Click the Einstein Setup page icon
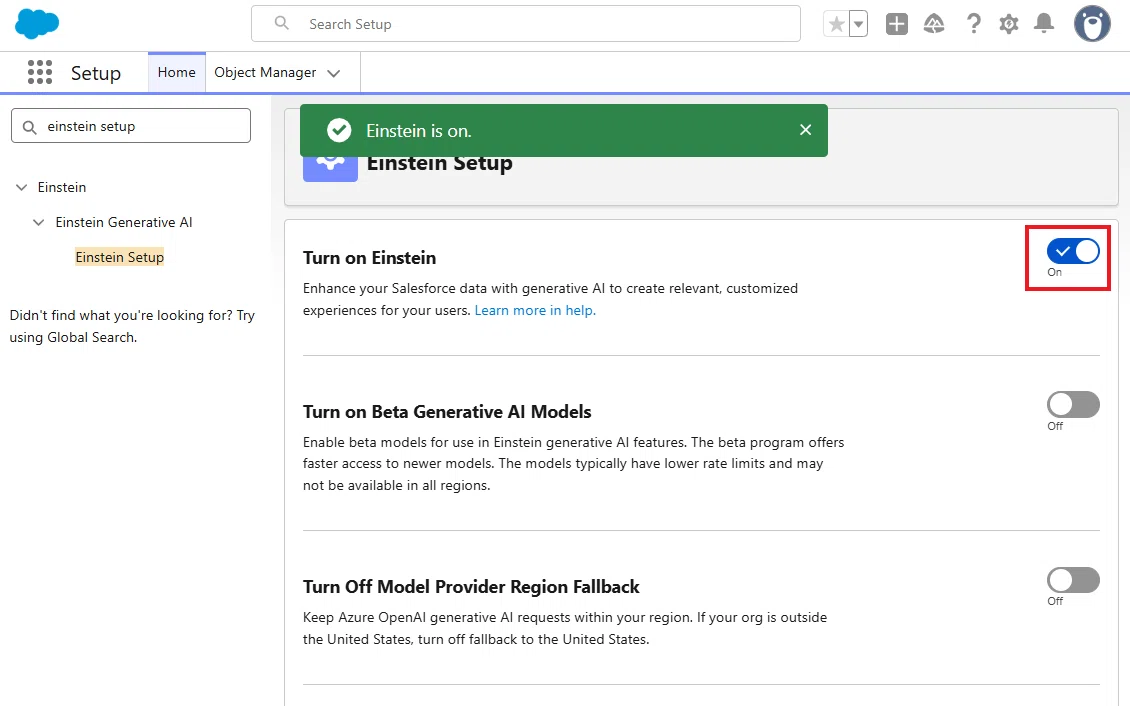The width and height of the screenshot is (1130, 706). [x=330, y=168]
